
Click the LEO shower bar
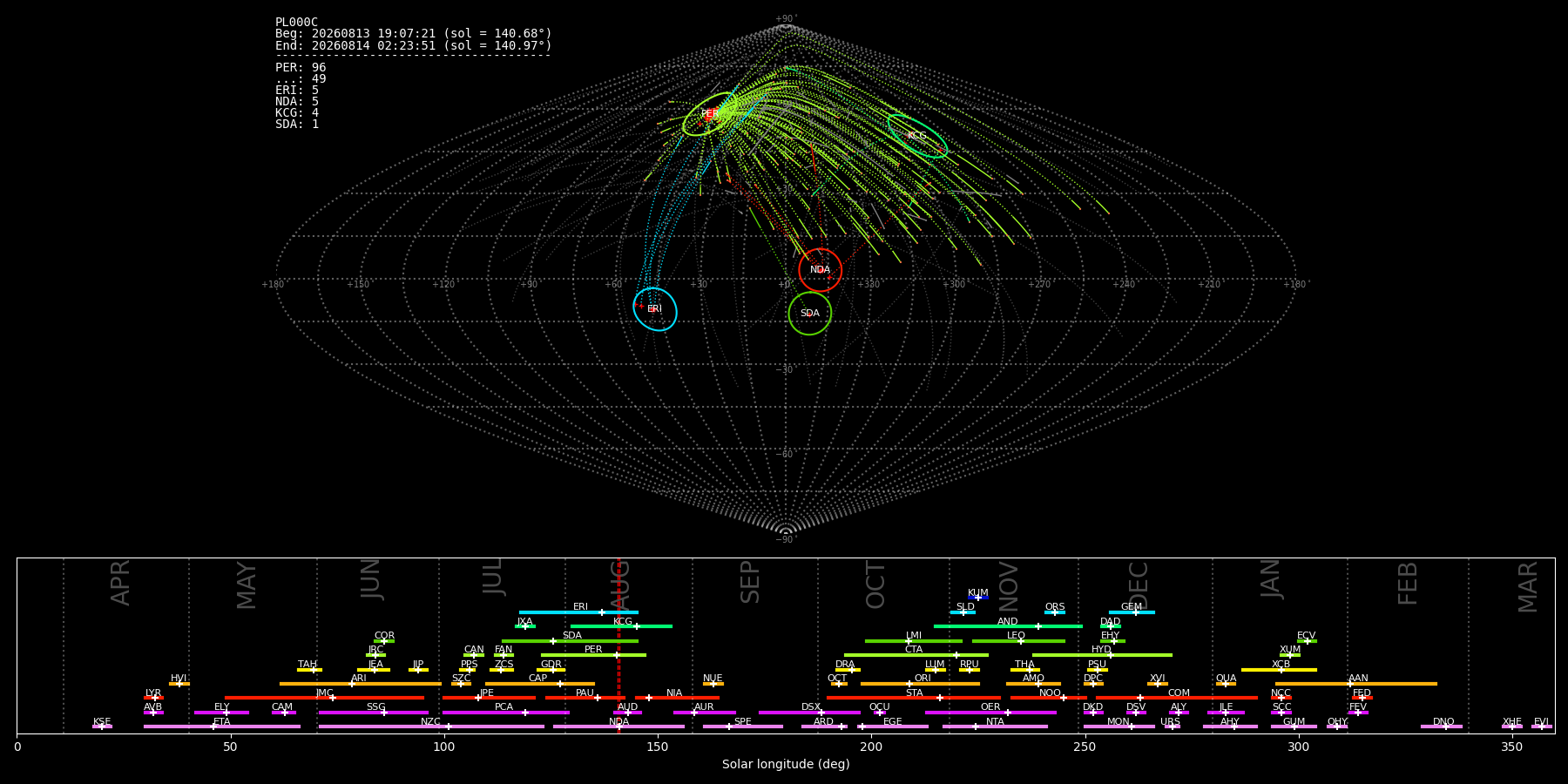click(x=1018, y=641)
